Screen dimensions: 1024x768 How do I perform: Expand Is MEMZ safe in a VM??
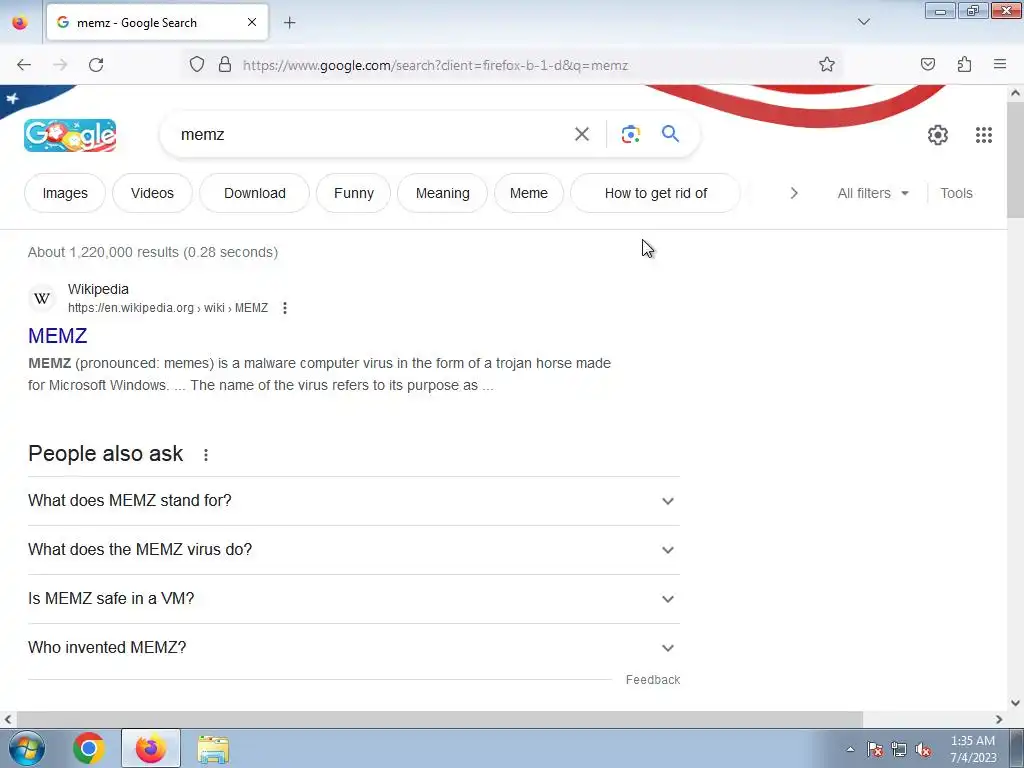tap(354, 599)
